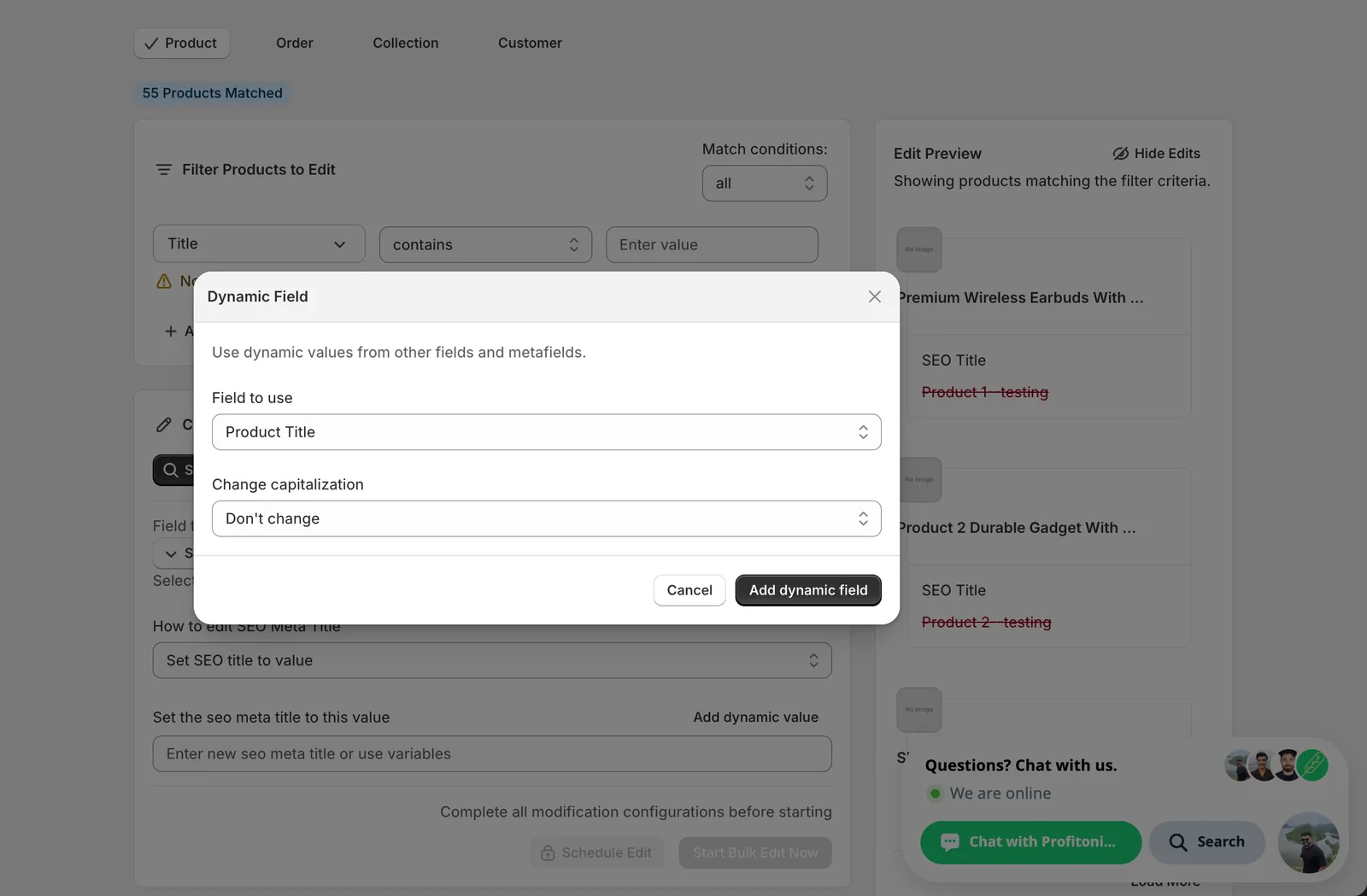Click the Product 2 Durable Gadget With title
The height and width of the screenshot is (896, 1367).
1017,528
